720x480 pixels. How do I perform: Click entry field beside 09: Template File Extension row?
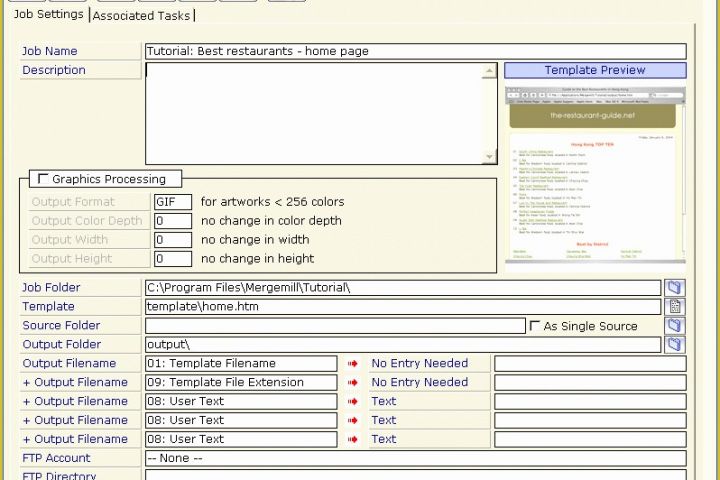590,382
